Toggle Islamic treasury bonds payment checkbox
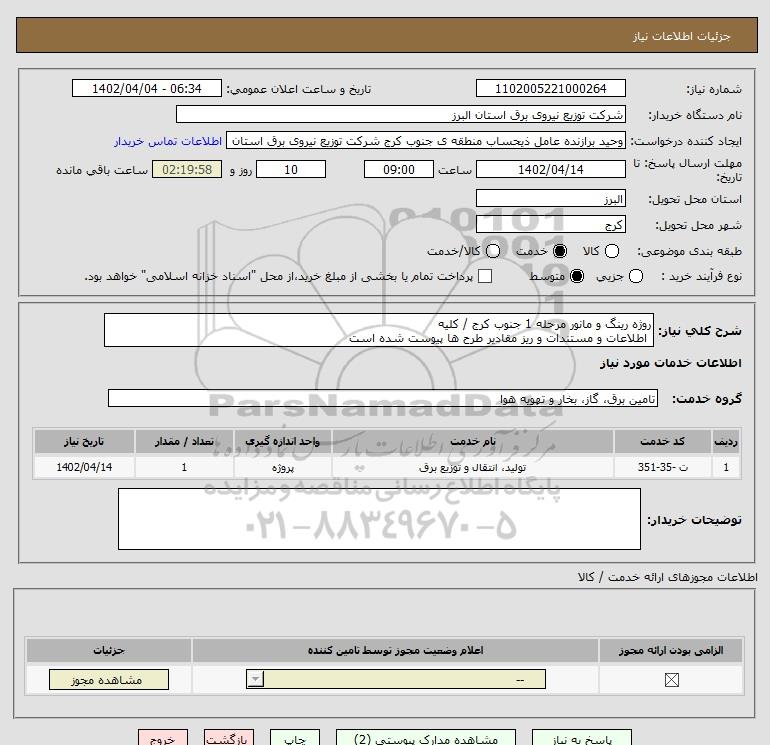The width and height of the screenshot is (770, 745). point(485,276)
